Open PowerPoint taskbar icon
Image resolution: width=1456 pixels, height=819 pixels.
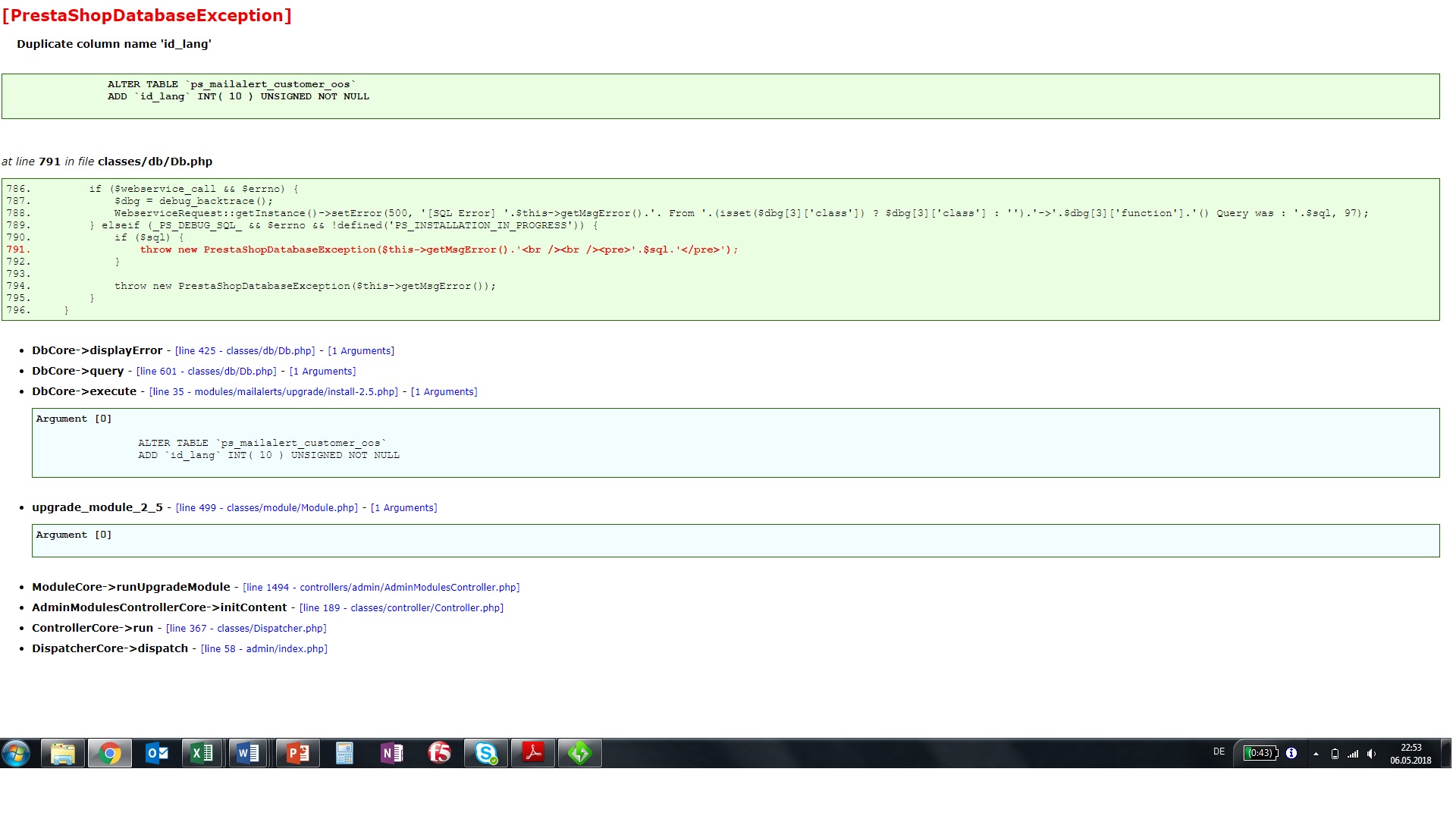[x=297, y=753]
